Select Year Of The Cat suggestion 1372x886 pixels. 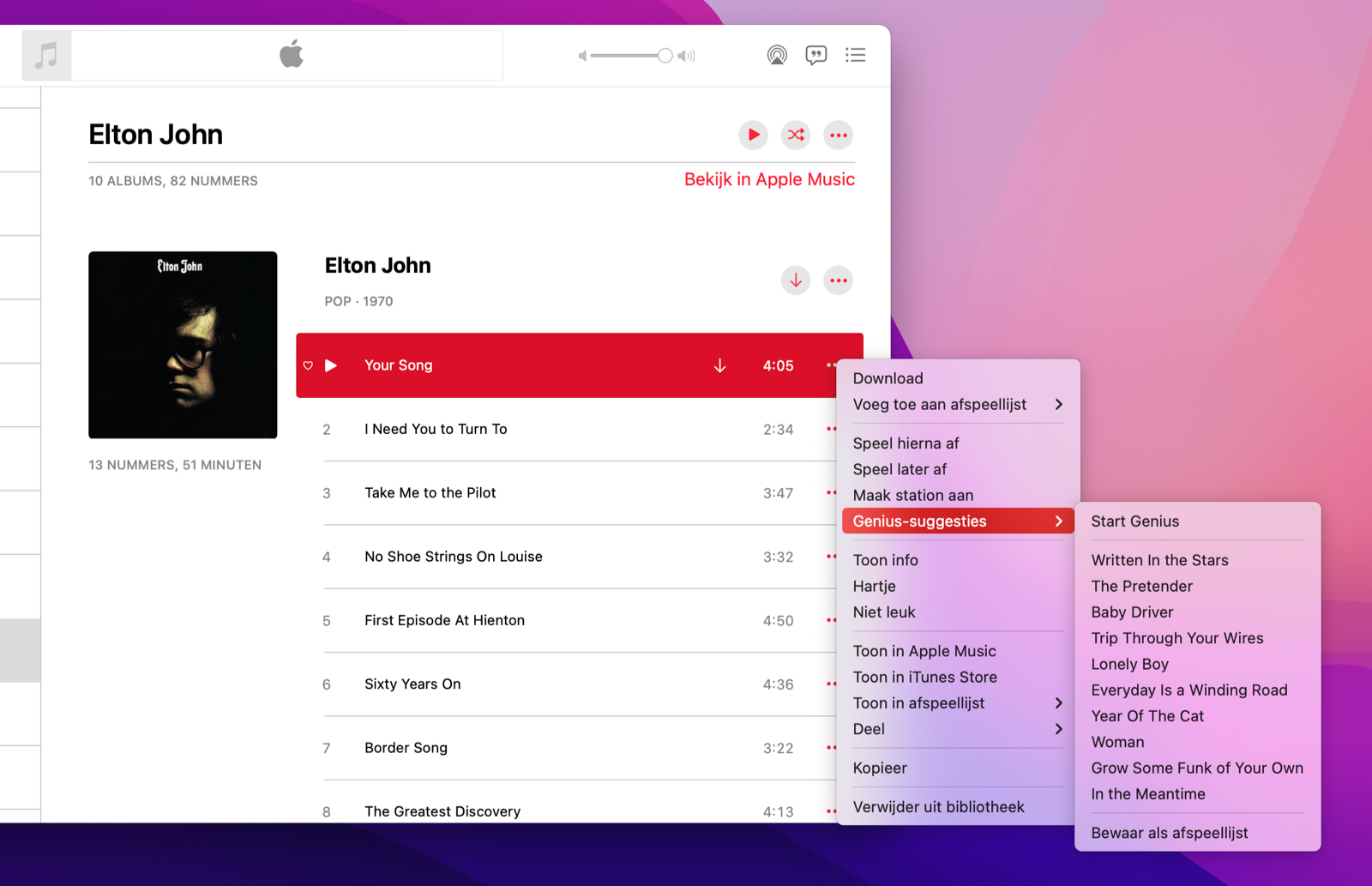click(x=1197, y=715)
